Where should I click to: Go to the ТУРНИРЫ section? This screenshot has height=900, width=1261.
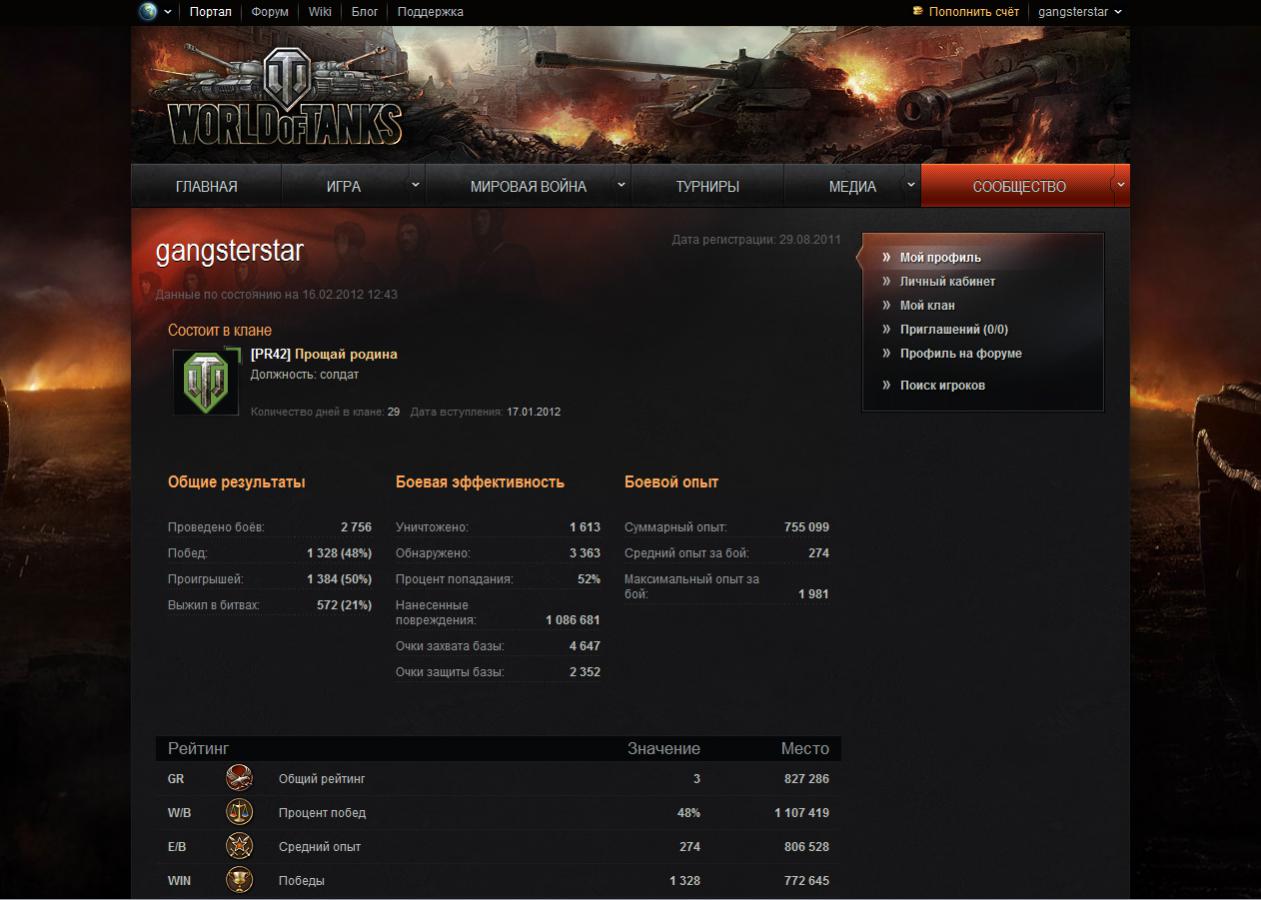[x=708, y=186]
